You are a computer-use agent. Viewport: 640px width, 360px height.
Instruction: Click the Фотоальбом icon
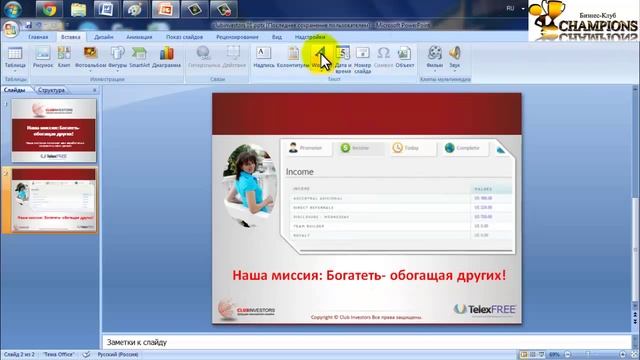coord(90,53)
